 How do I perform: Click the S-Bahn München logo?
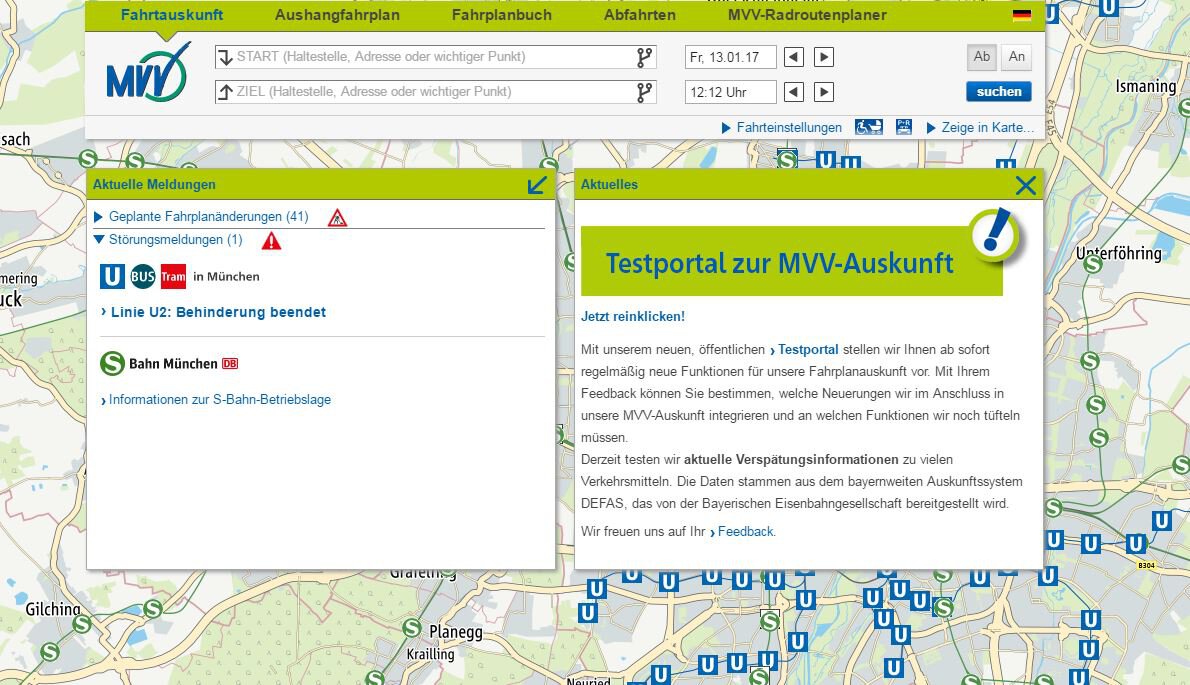click(112, 363)
